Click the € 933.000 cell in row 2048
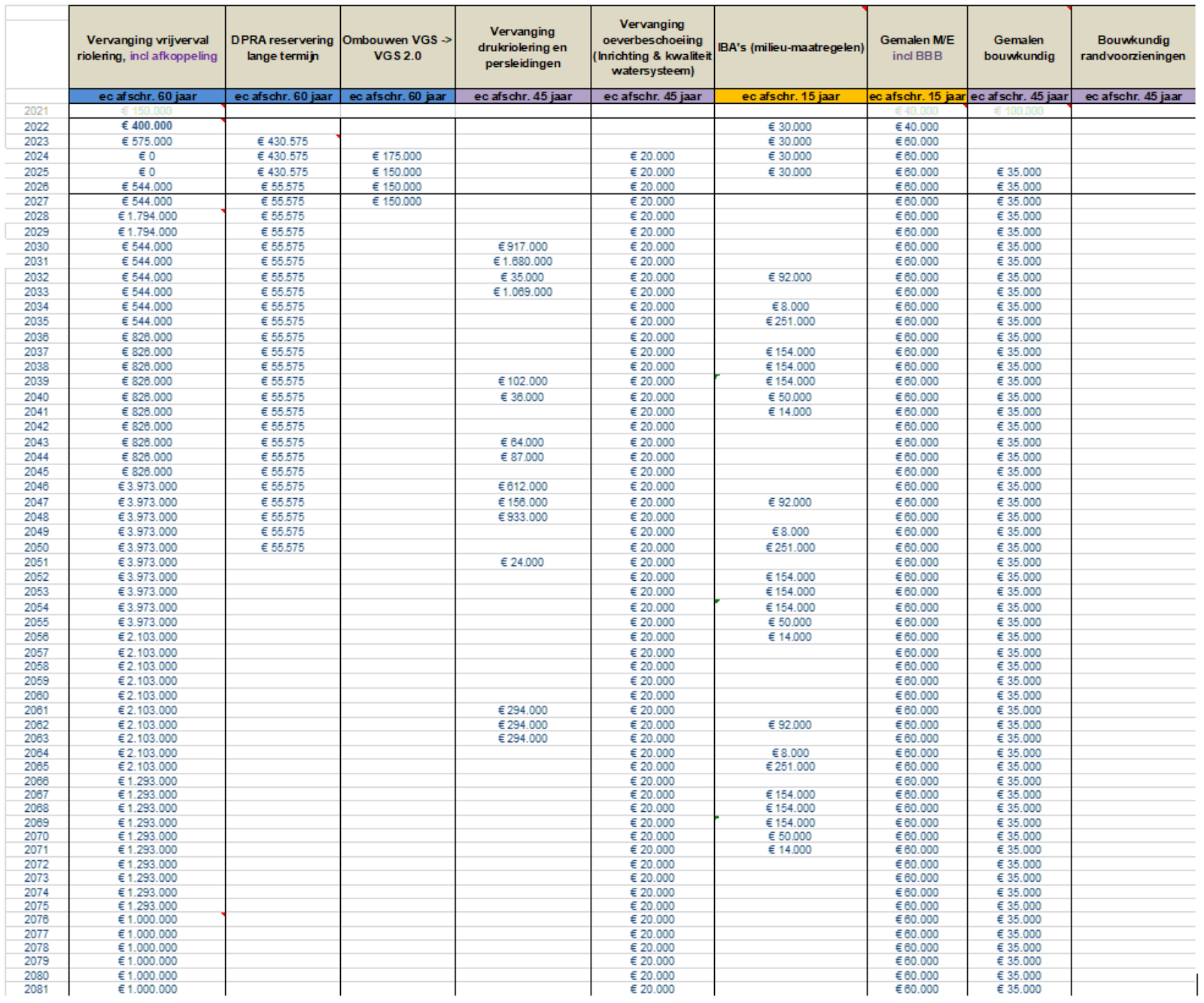 [522, 518]
